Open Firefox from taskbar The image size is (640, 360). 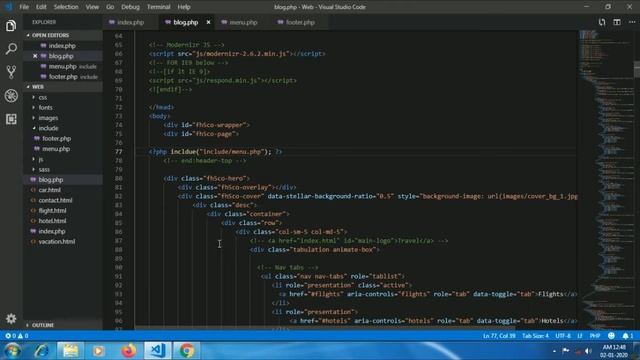128,351
